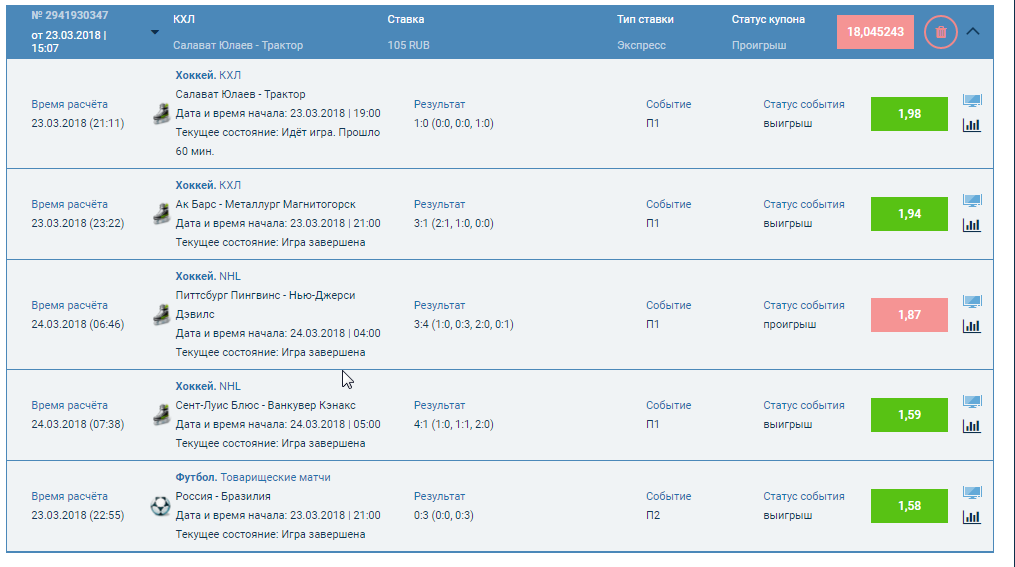Show statistics chart for Питтсбург Пингвинс match
The width and height of the screenshot is (1015, 567).
[x=971, y=326]
